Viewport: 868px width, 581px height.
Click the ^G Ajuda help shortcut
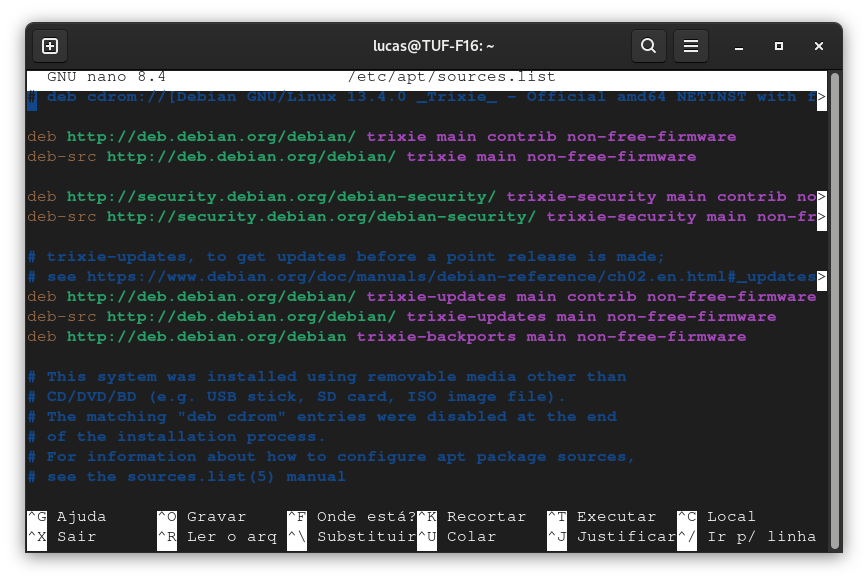[x=66, y=517]
